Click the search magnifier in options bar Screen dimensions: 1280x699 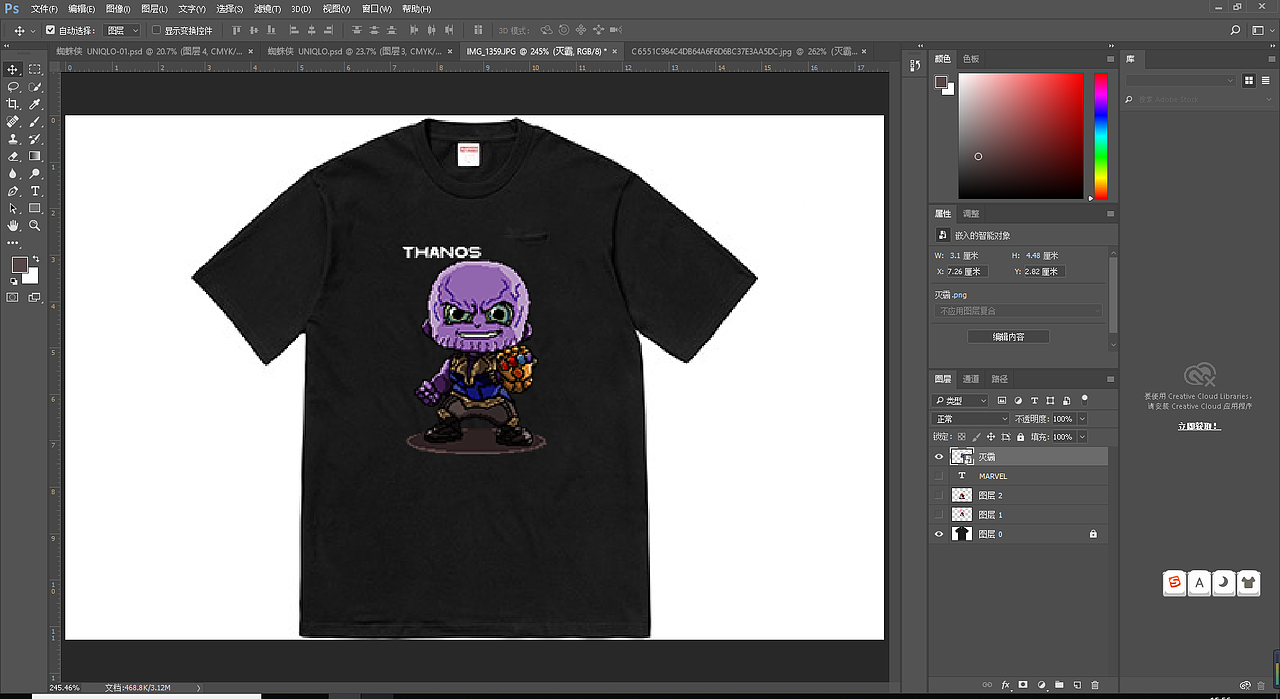(x=1236, y=31)
